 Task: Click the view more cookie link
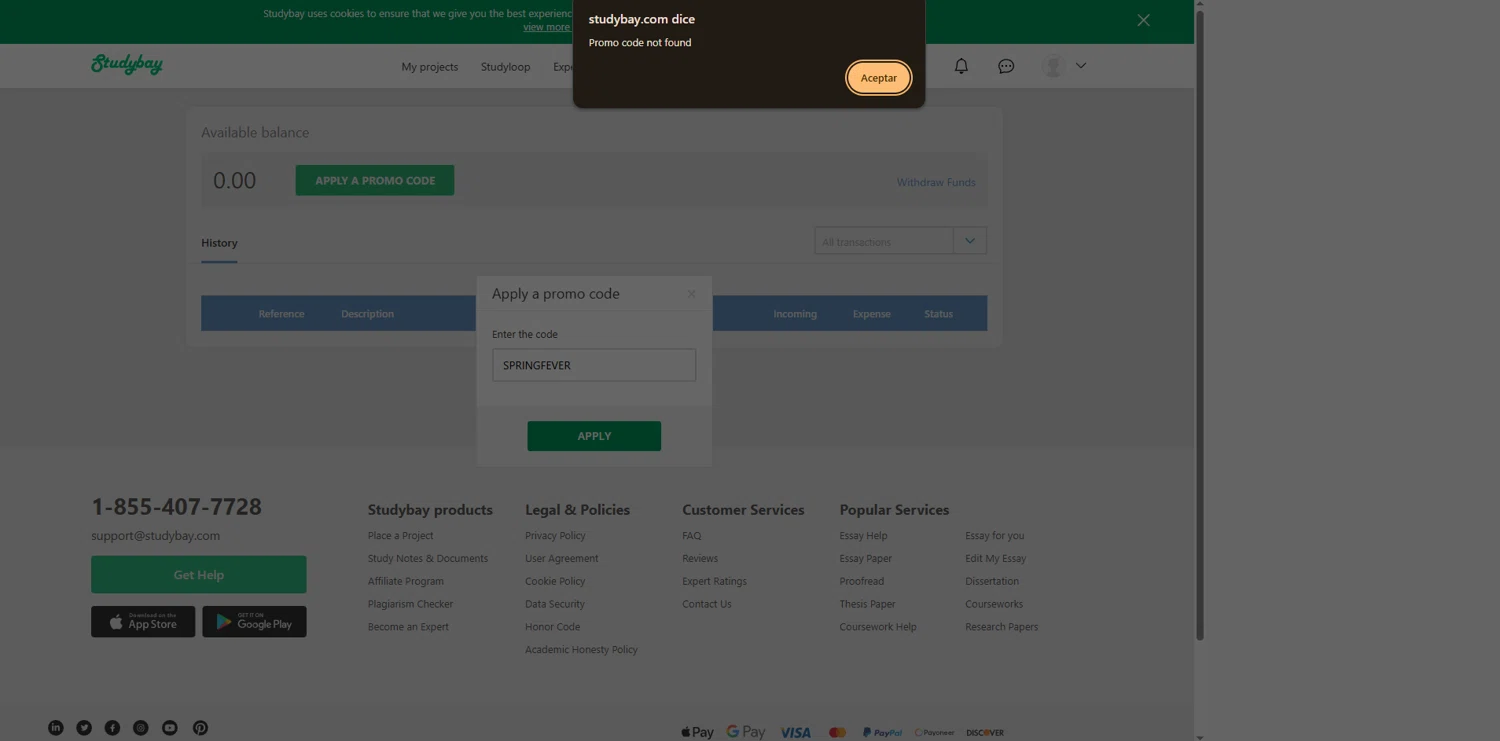(x=546, y=27)
